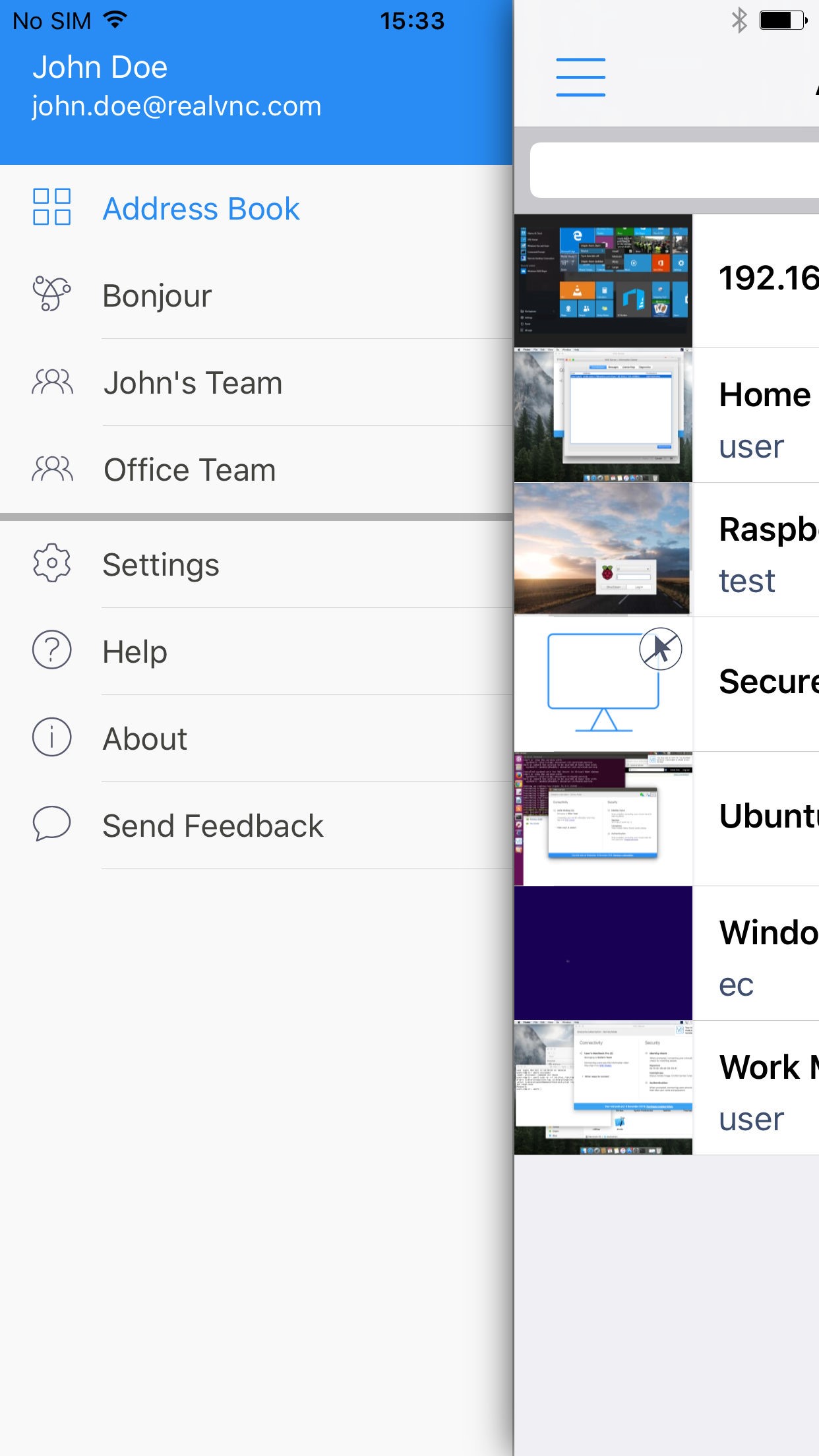
Task: Open Bonjour menu entry
Action: 158,295
